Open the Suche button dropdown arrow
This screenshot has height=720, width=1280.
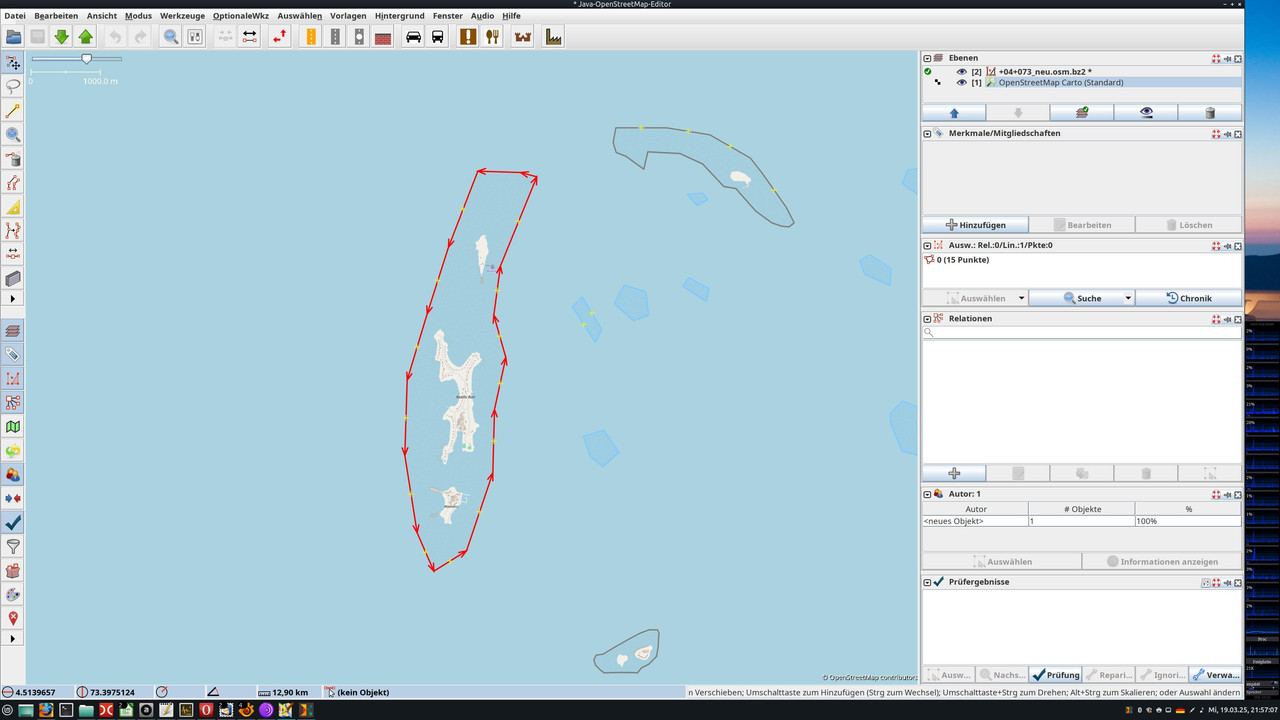(x=1128, y=298)
